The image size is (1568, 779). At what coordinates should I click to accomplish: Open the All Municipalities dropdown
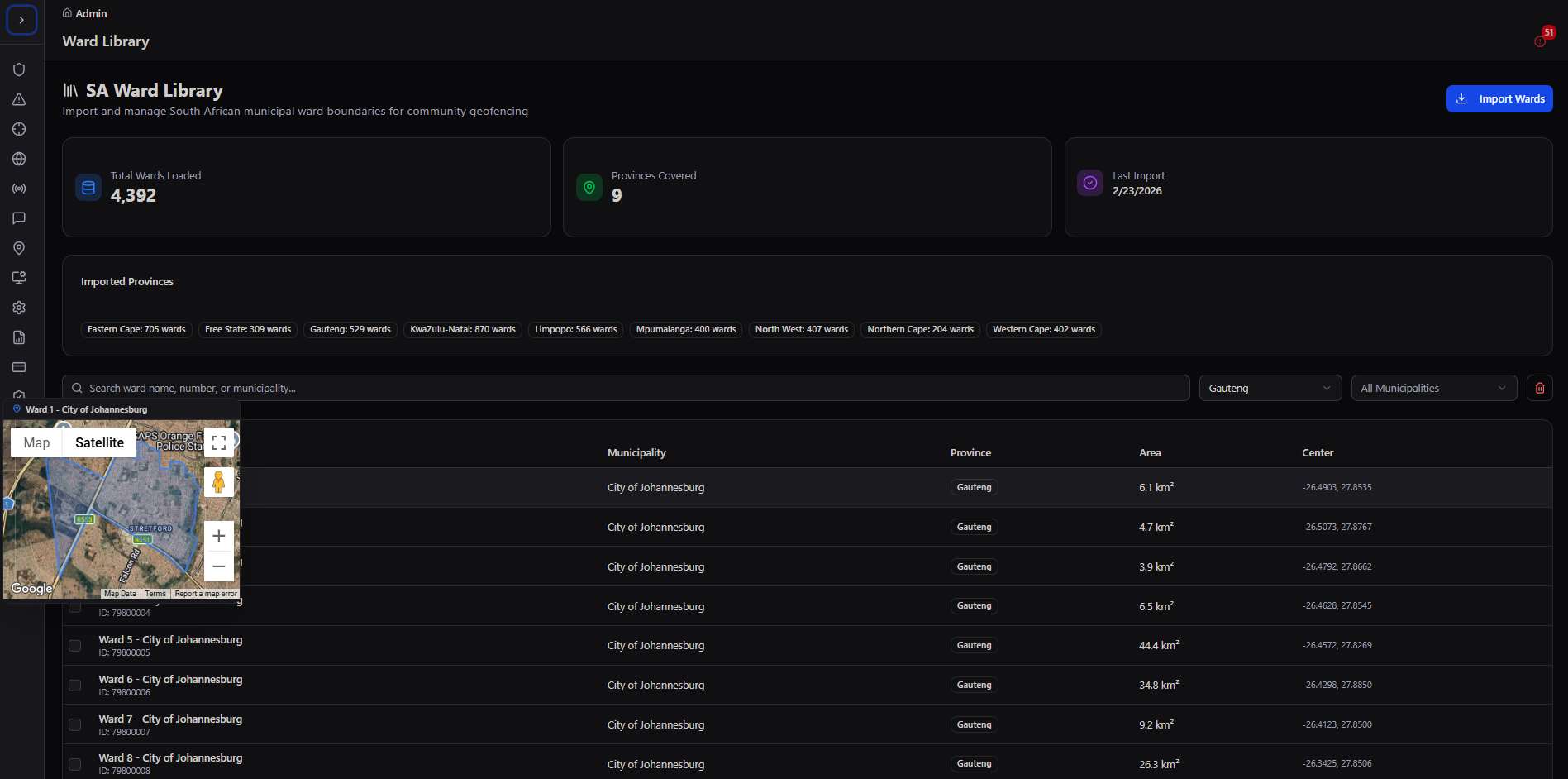pyautogui.click(x=1433, y=388)
